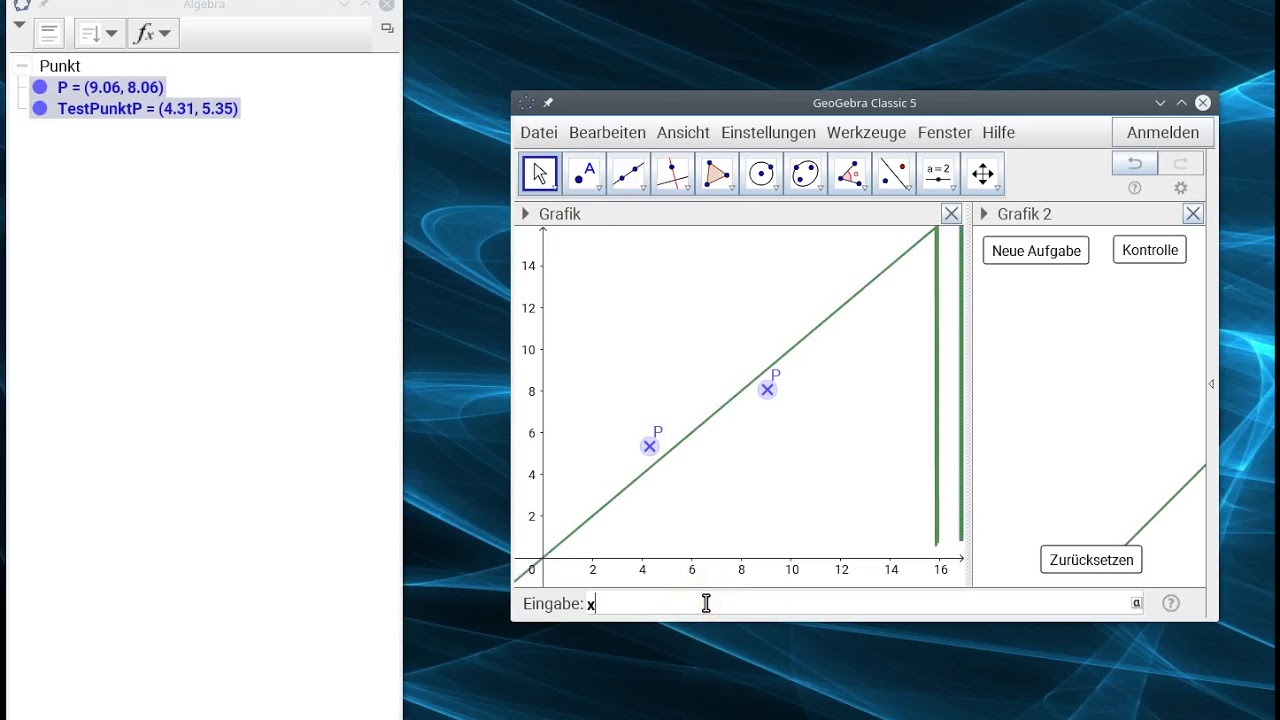Open the Datei menu
Image resolution: width=1280 pixels, height=720 pixels.
tap(539, 132)
